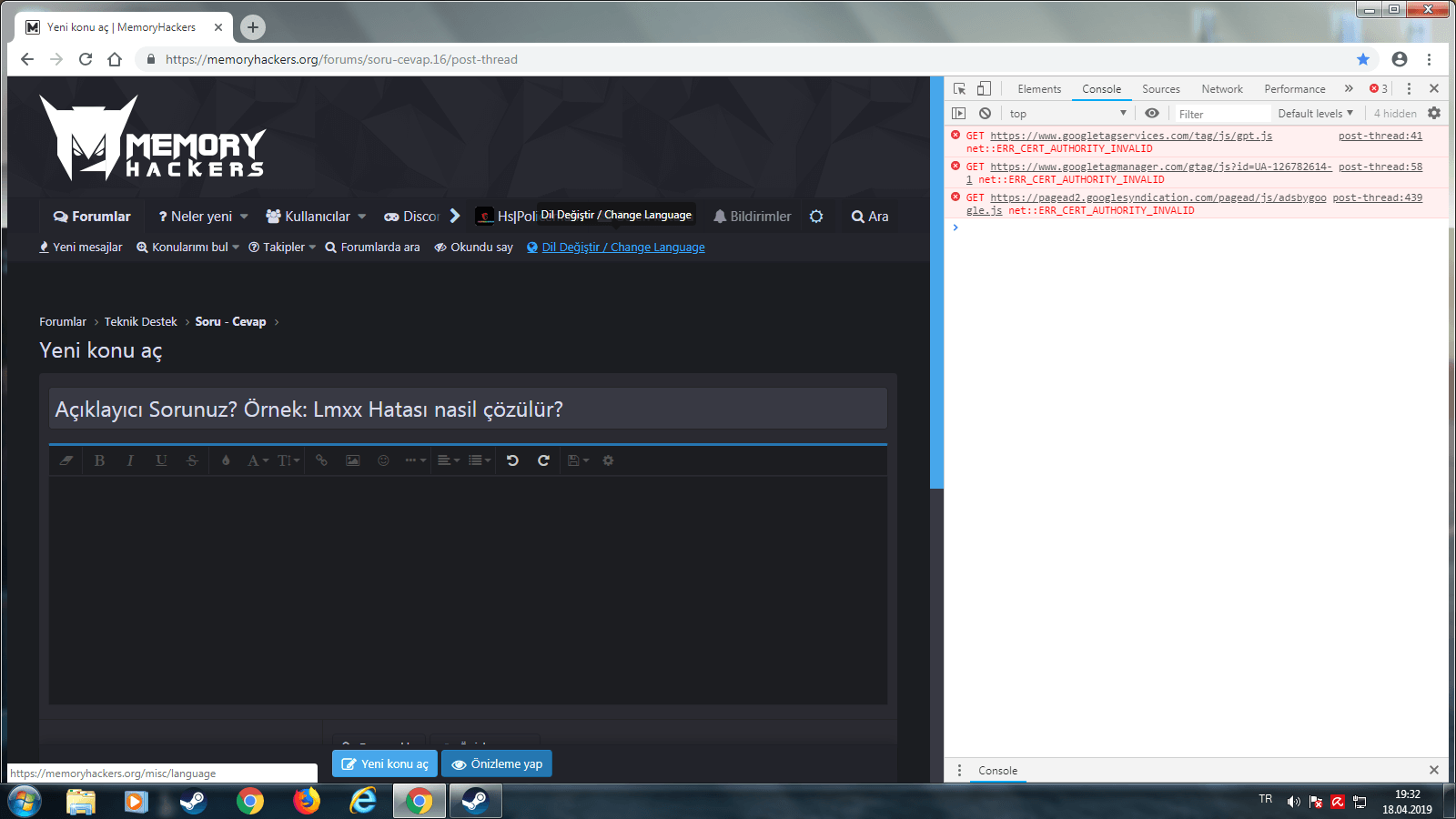Open the Discord navigation item
Image resolution: width=1456 pixels, height=819 pixels.
(411, 217)
